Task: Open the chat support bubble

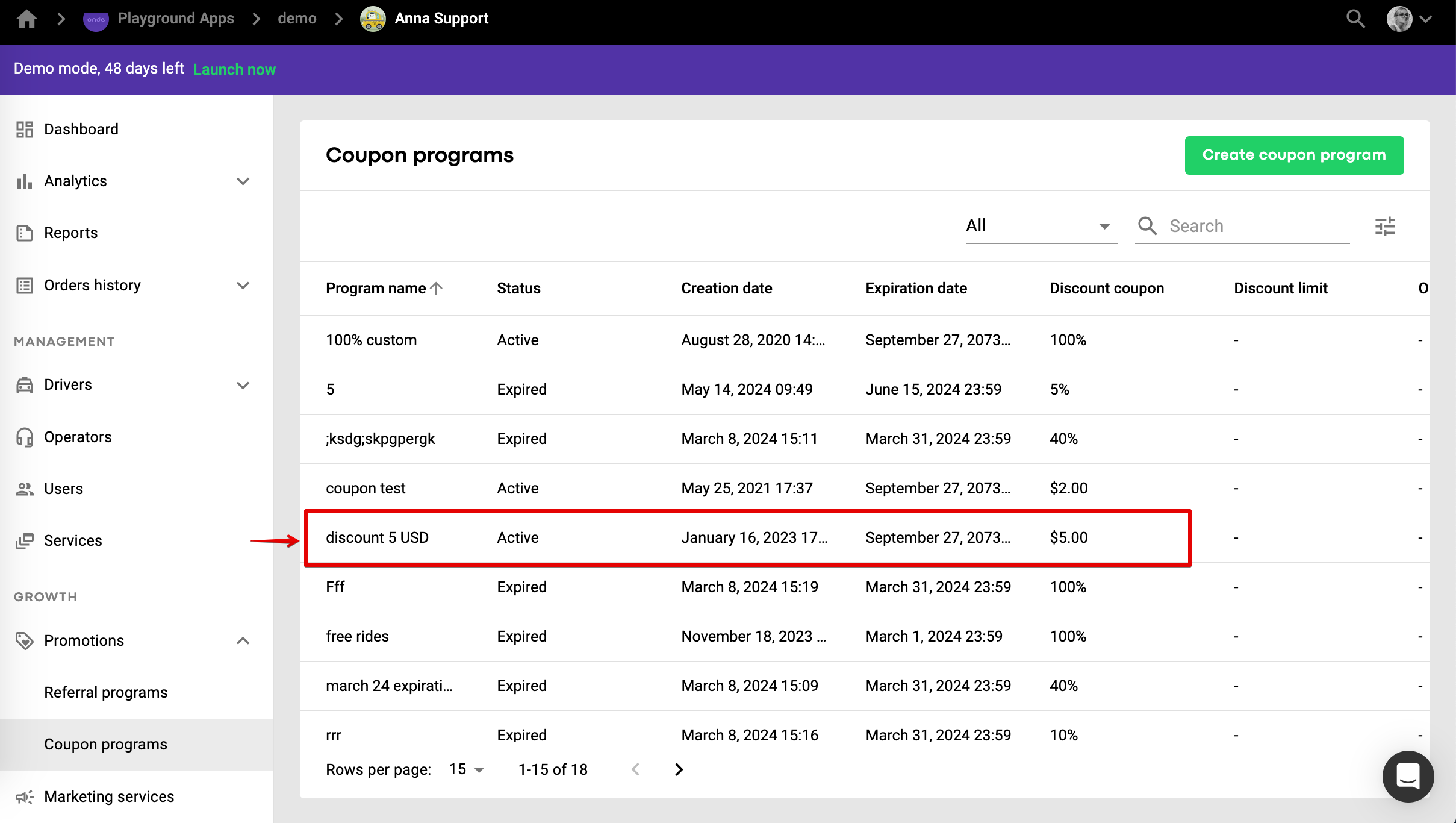Action: [1408, 776]
